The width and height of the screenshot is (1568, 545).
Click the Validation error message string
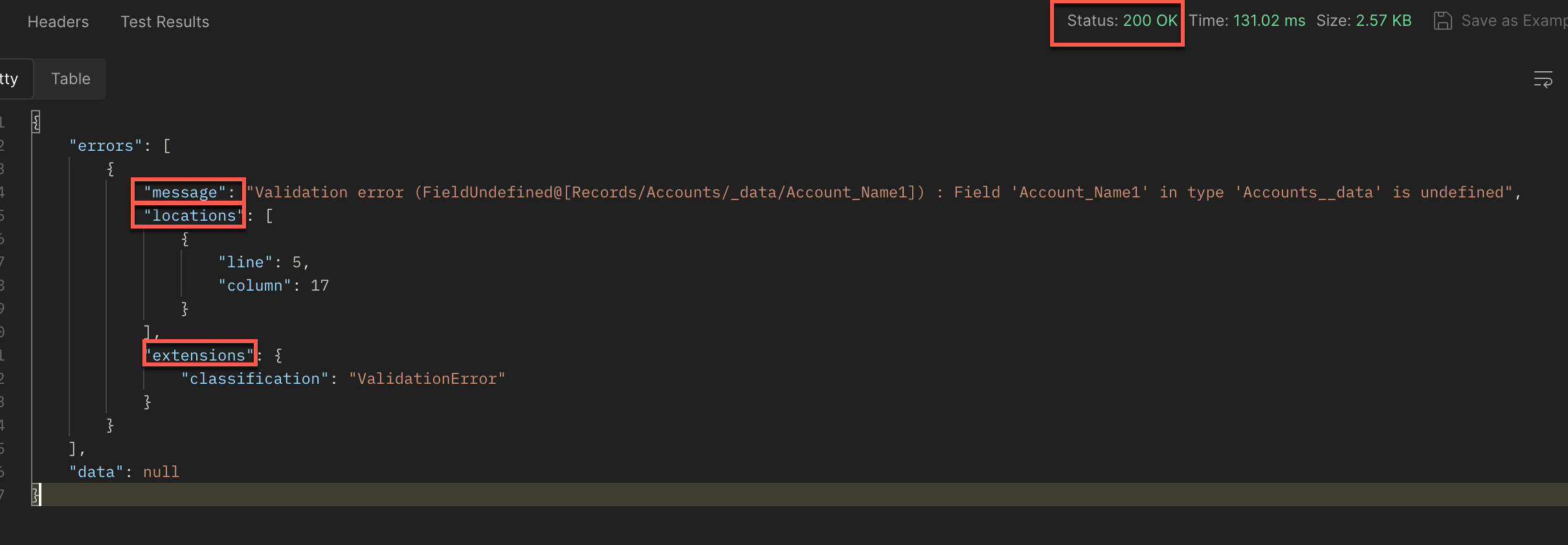coord(880,192)
